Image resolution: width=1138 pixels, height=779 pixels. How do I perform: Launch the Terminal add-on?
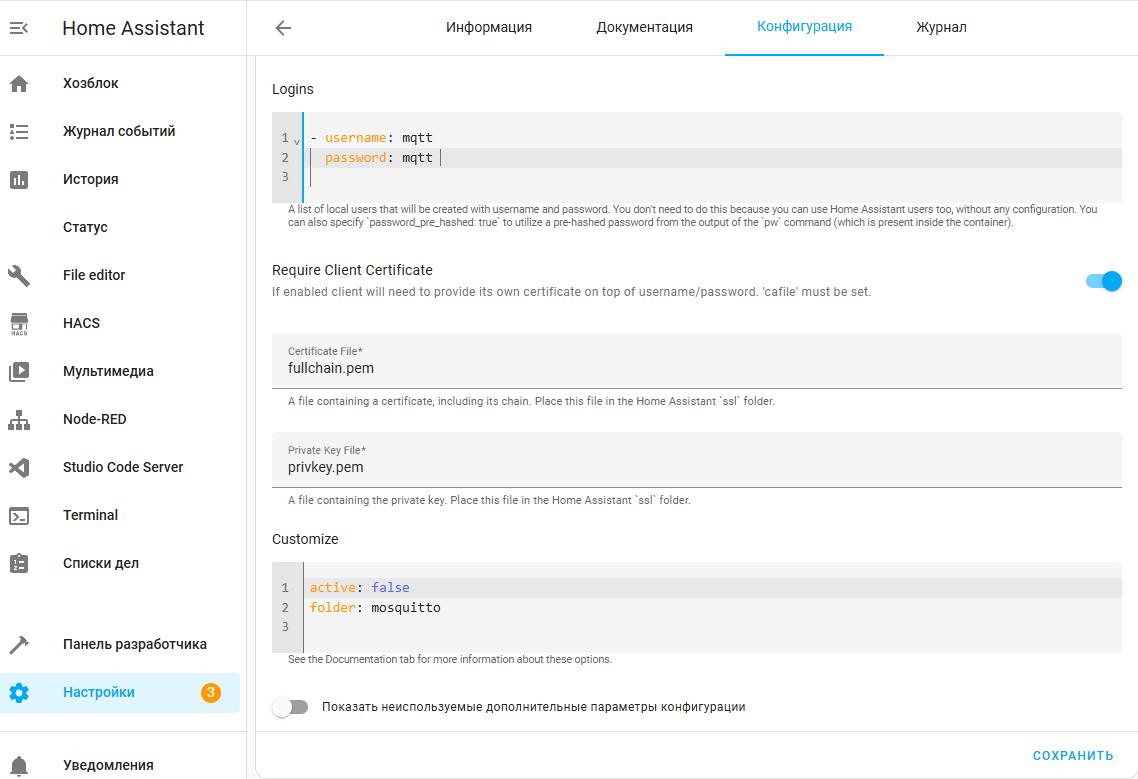click(x=90, y=515)
